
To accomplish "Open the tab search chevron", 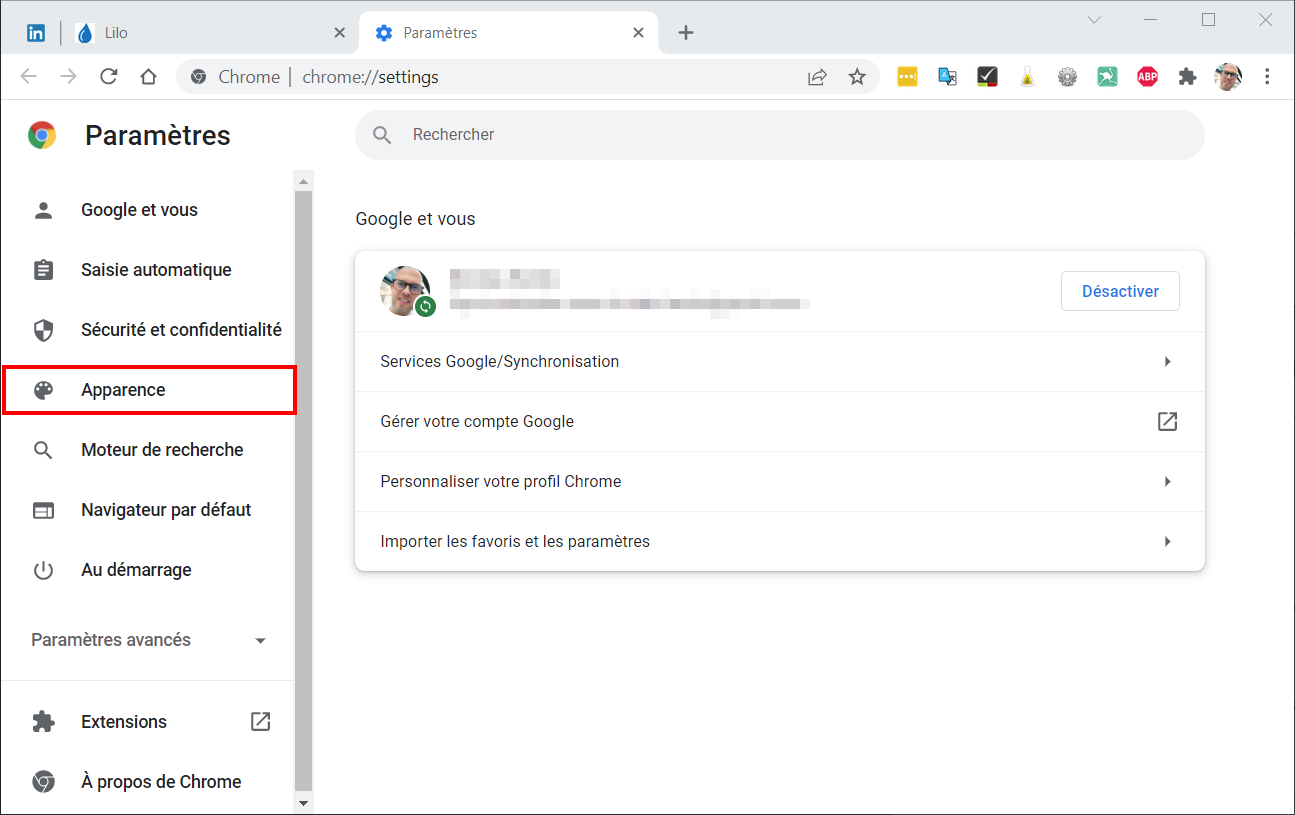I will [x=1094, y=20].
